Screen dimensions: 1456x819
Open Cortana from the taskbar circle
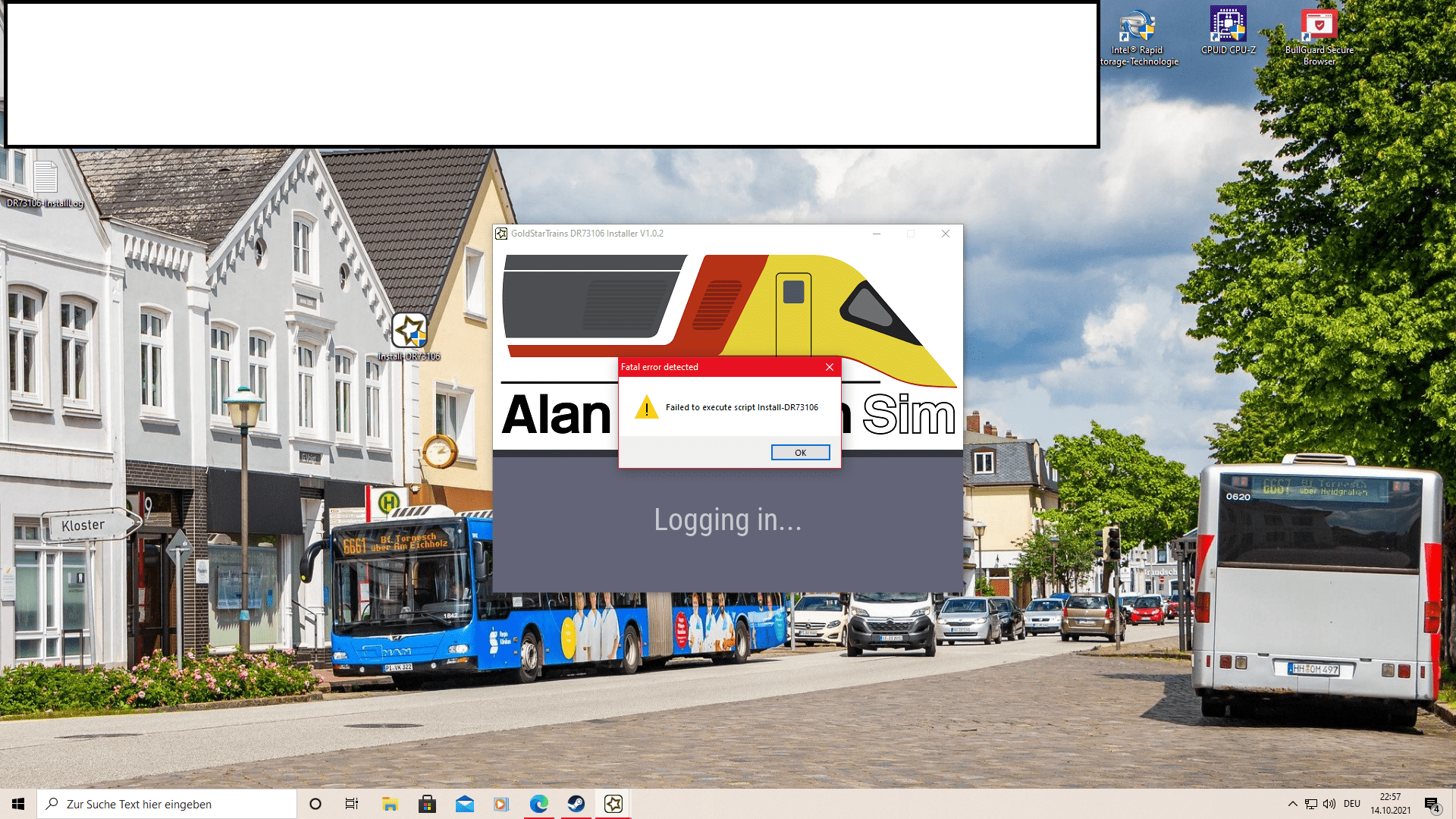(315, 804)
